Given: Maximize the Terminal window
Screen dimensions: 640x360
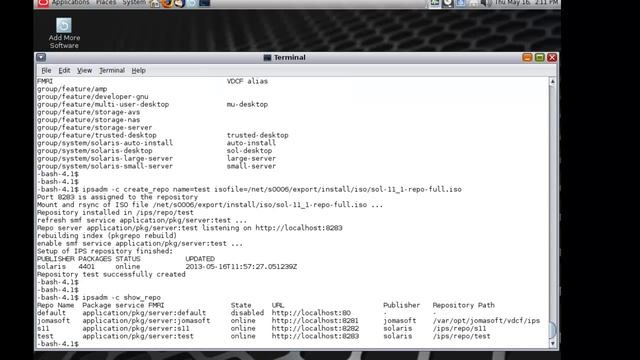Looking at the screenshot, I should pos(540,58).
